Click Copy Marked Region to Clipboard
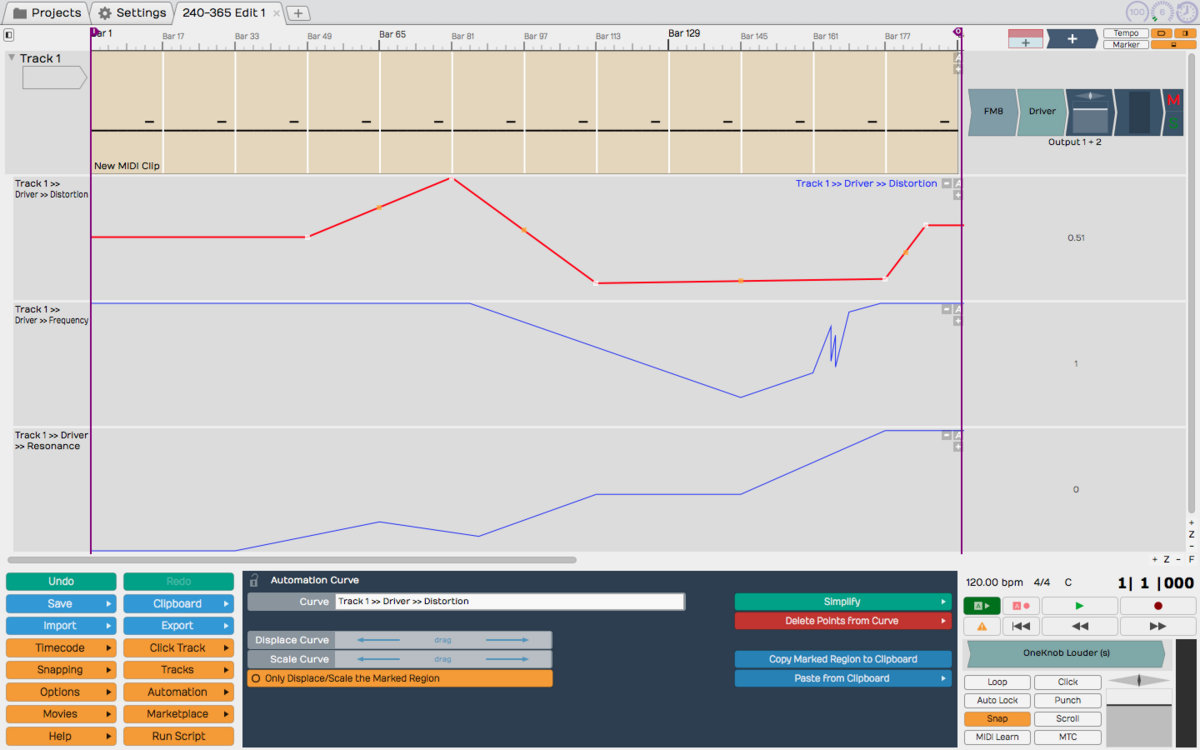 [x=842, y=659]
